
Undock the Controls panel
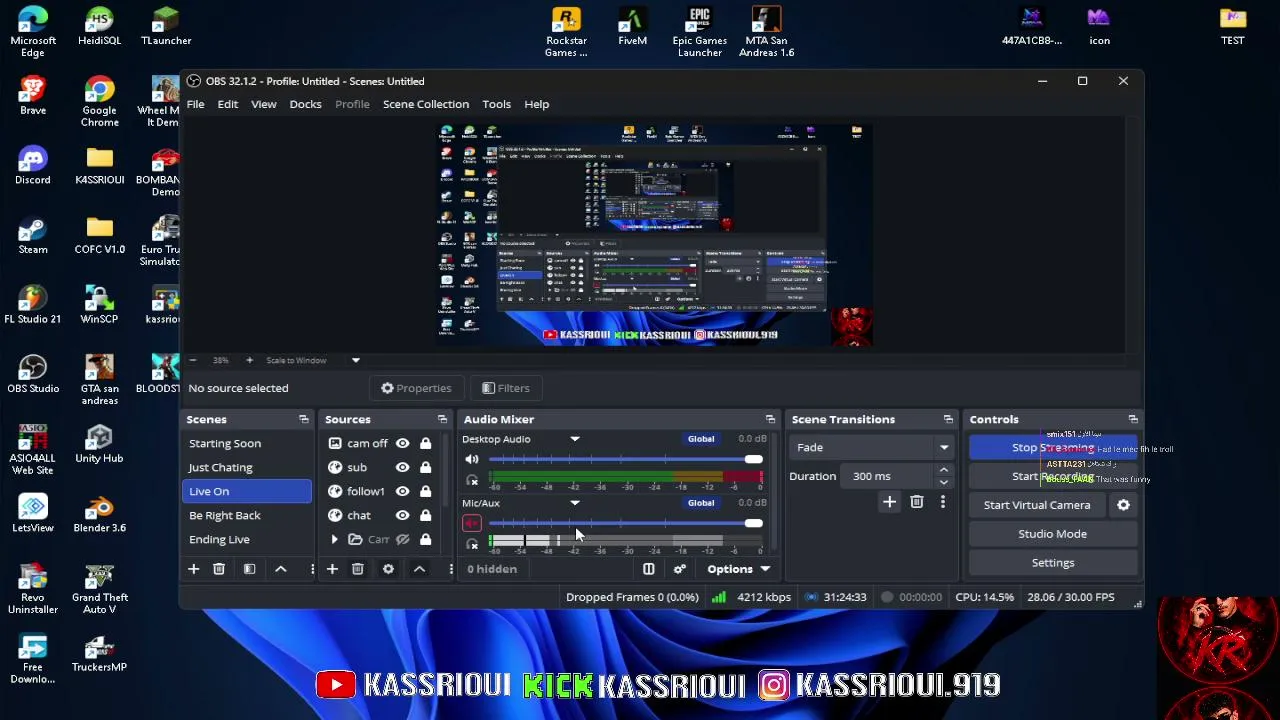(x=1133, y=420)
